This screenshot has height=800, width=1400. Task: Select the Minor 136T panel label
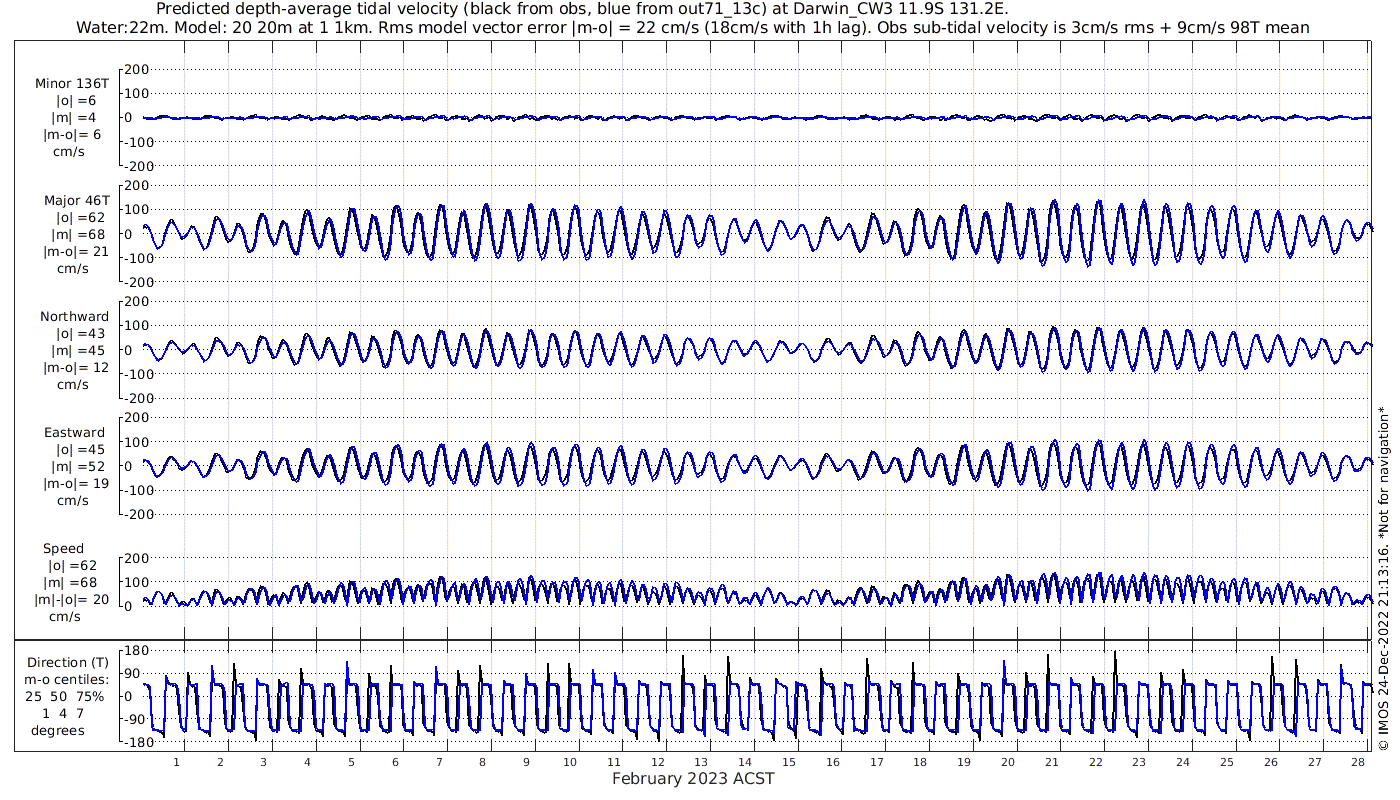point(72,84)
